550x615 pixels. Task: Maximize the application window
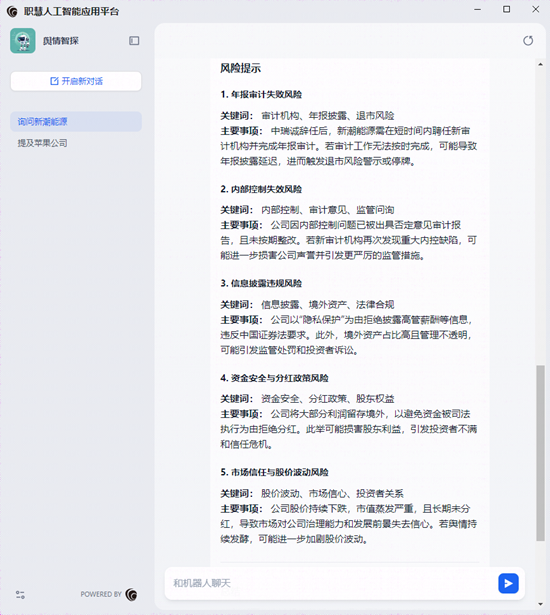(507, 9)
